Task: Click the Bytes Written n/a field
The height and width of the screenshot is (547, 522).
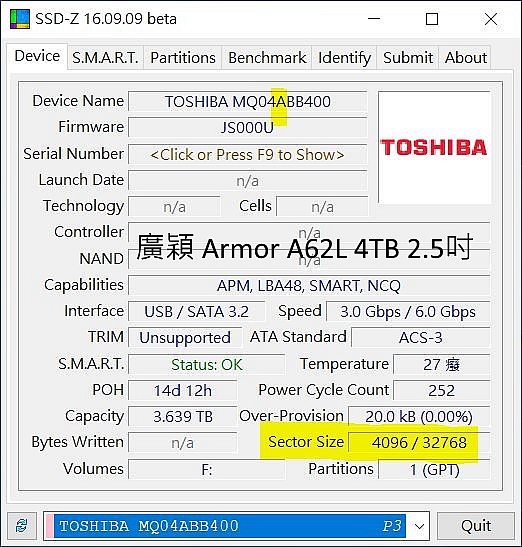Action: (182, 443)
